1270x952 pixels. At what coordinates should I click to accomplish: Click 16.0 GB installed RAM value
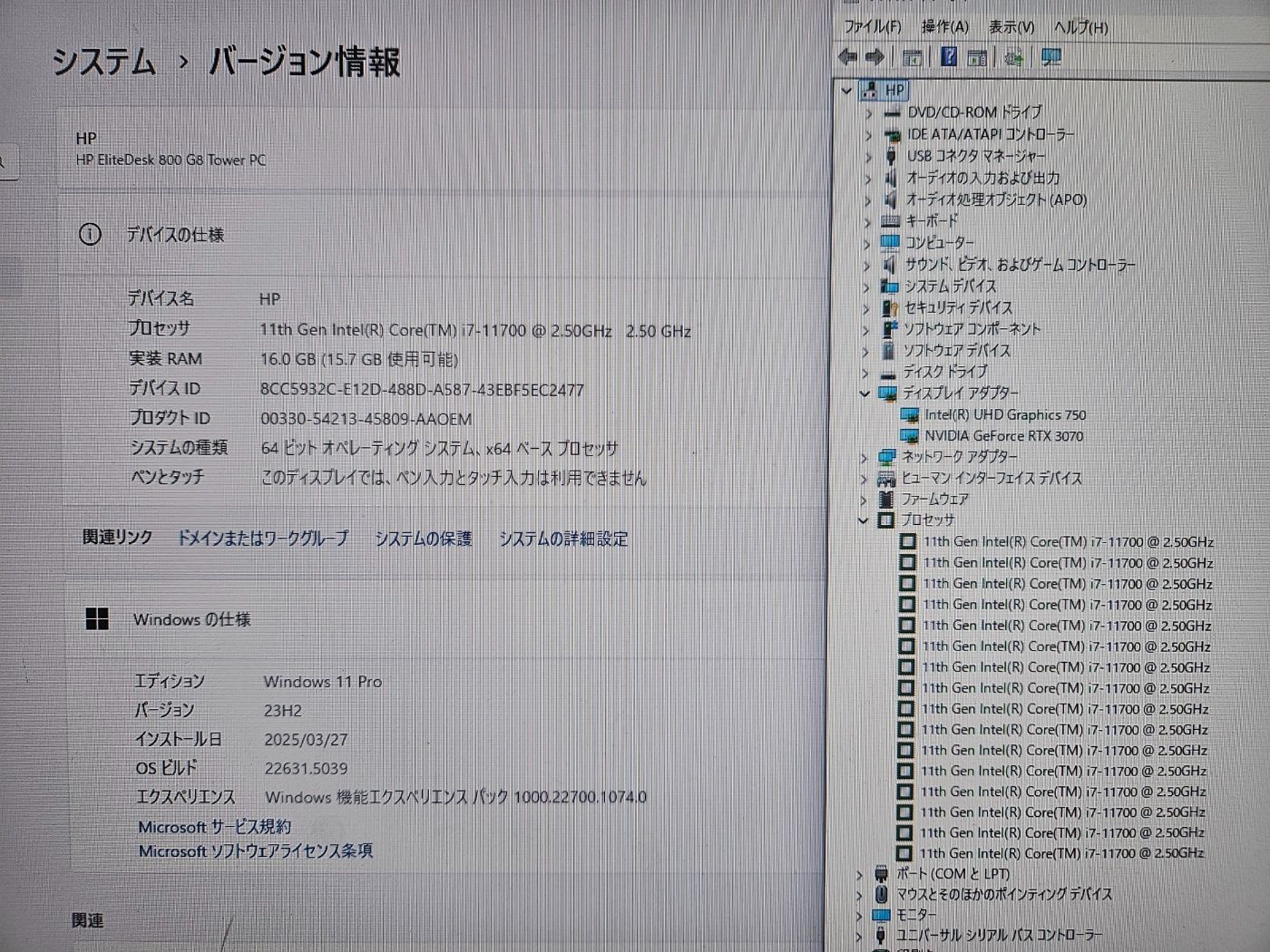pos(359,360)
